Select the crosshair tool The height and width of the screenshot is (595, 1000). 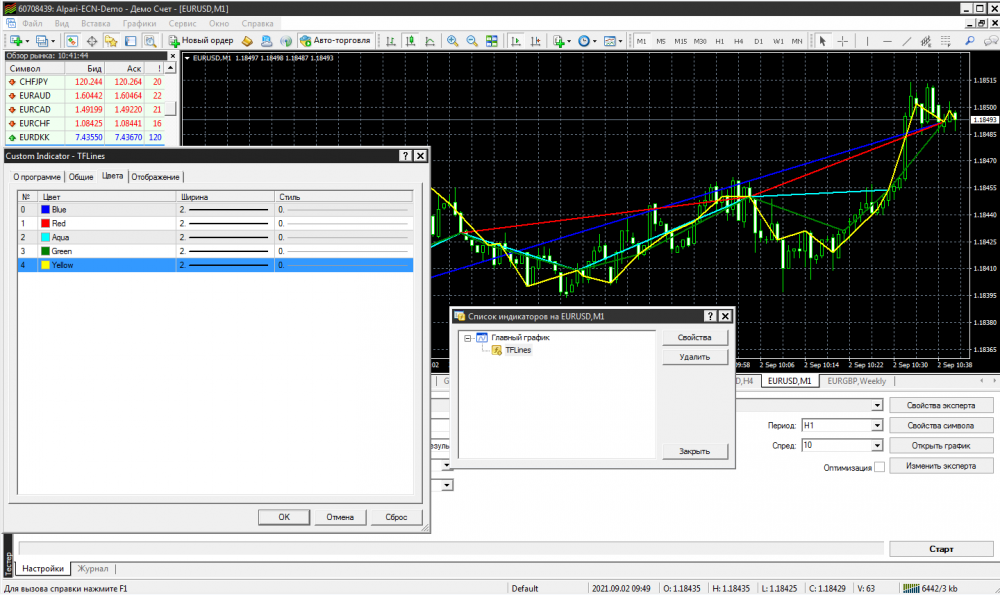pos(842,41)
